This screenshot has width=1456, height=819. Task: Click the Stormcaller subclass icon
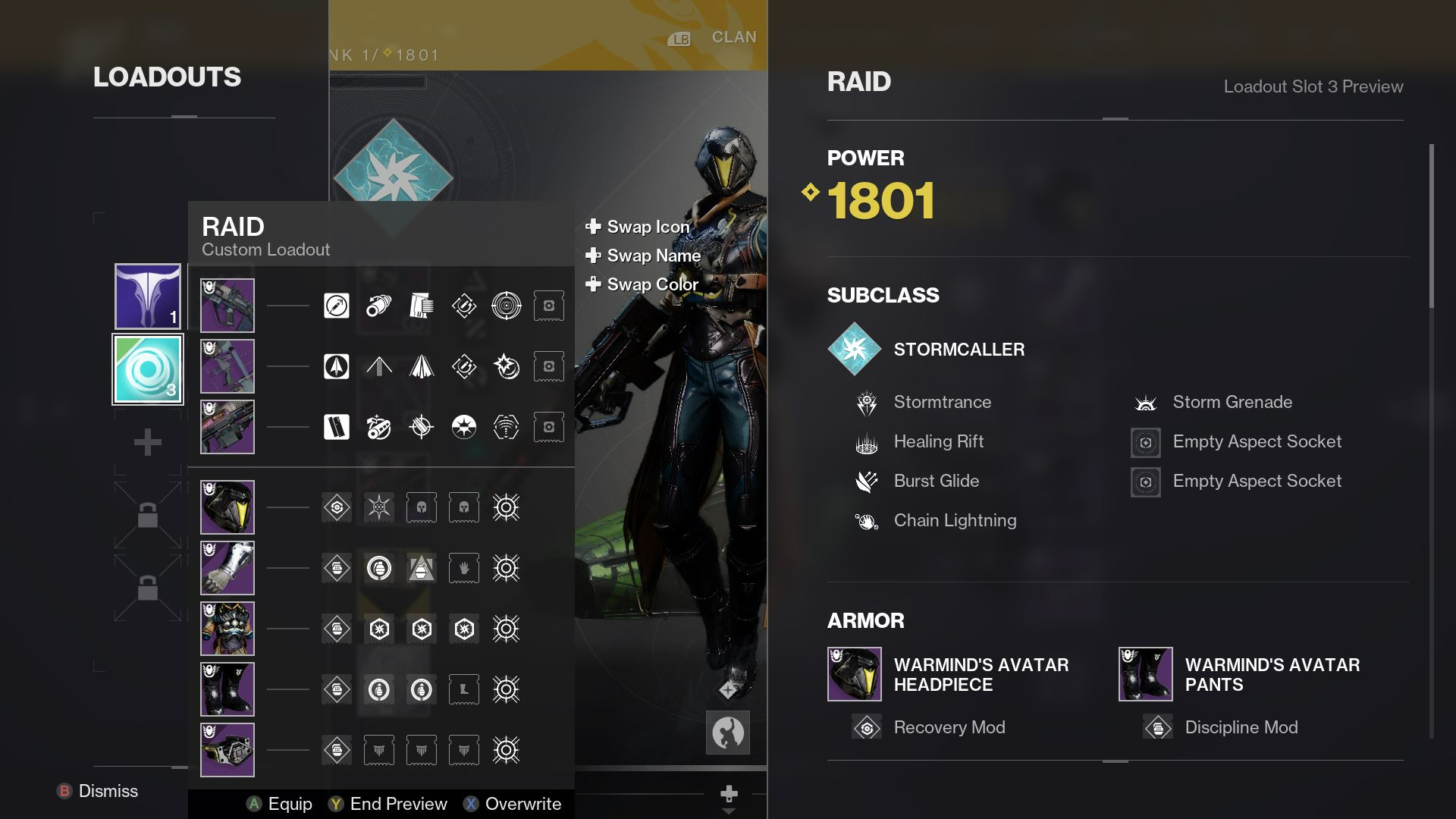(x=853, y=348)
